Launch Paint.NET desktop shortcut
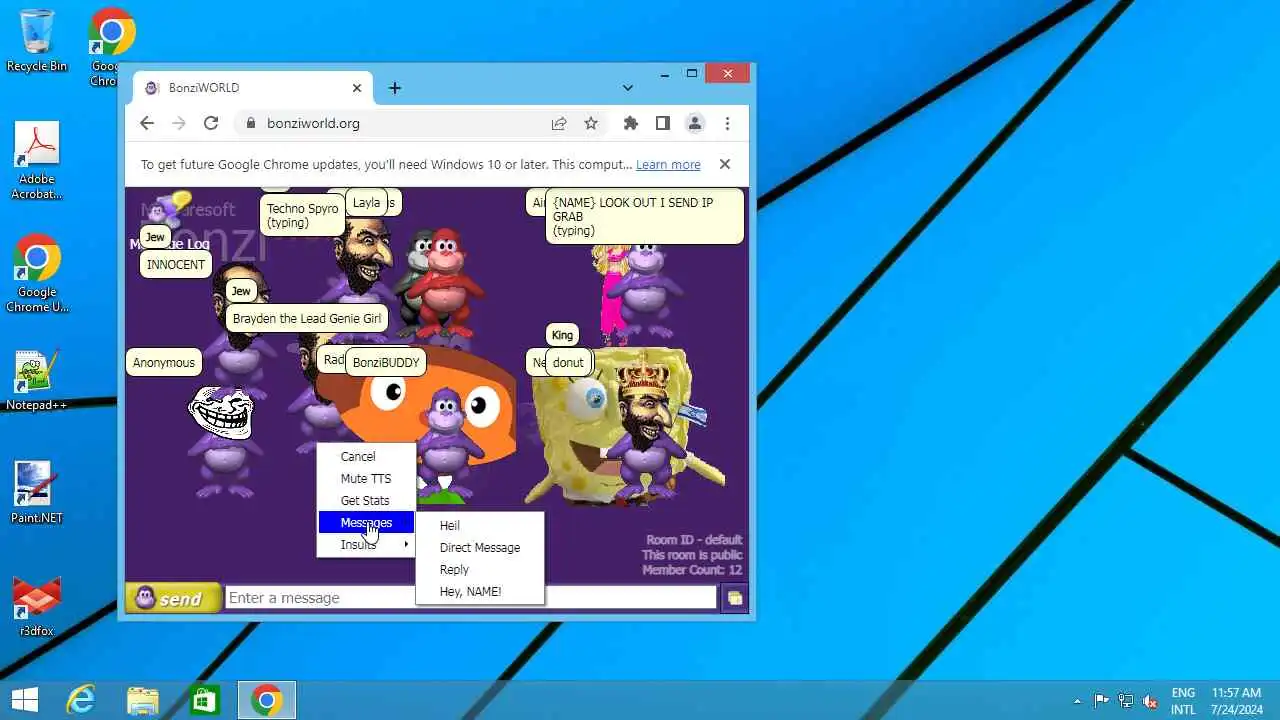Viewport: 1280px width, 720px height. (x=37, y=492)
